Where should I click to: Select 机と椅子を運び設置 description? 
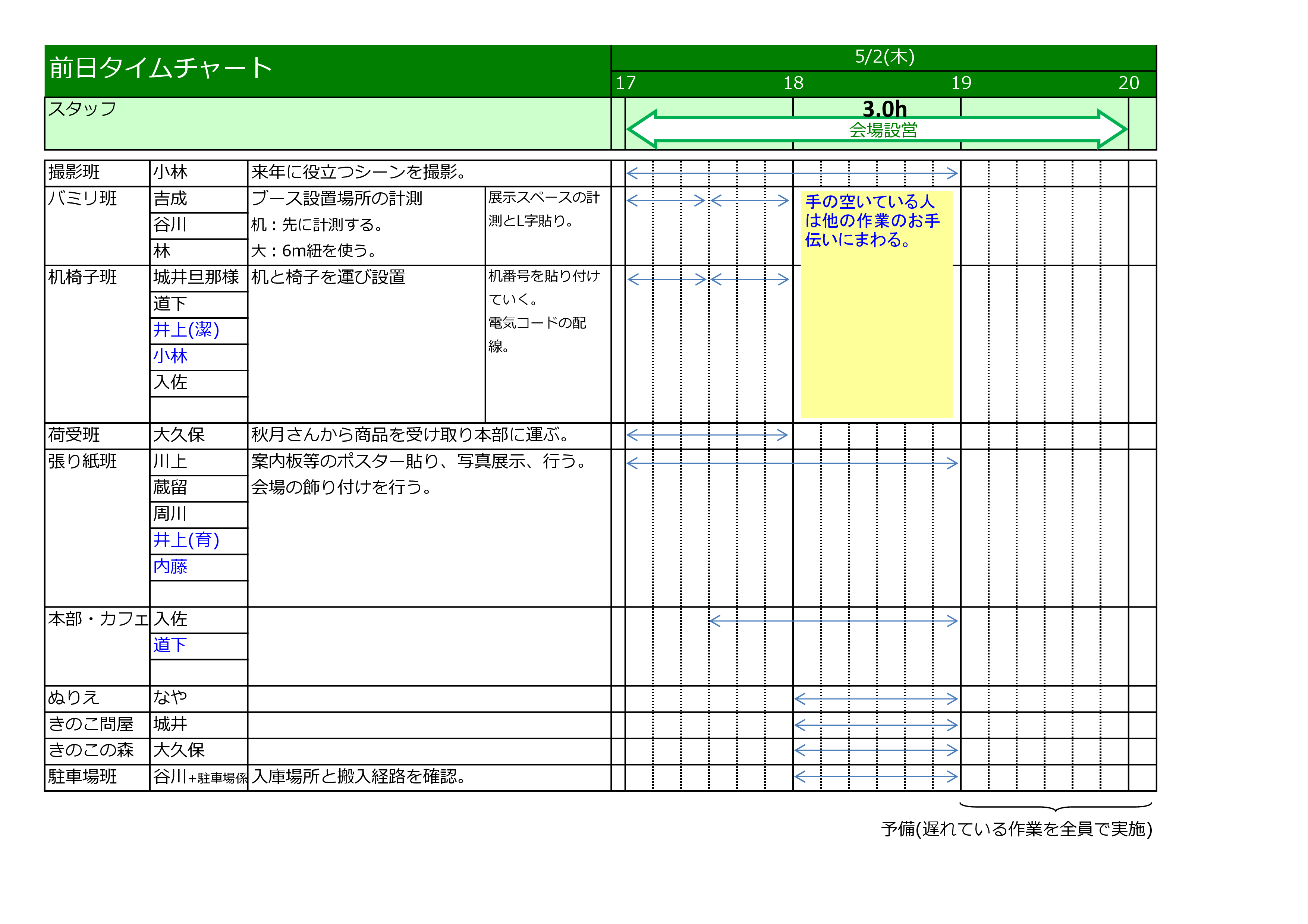[x=328, y=277]
